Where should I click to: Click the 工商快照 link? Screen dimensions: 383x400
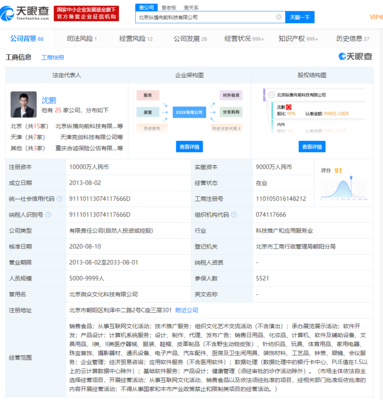point(53,58)
